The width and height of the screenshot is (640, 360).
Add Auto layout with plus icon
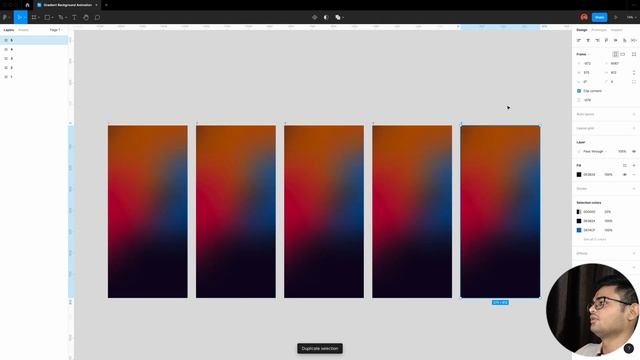[x=634, y=114]
